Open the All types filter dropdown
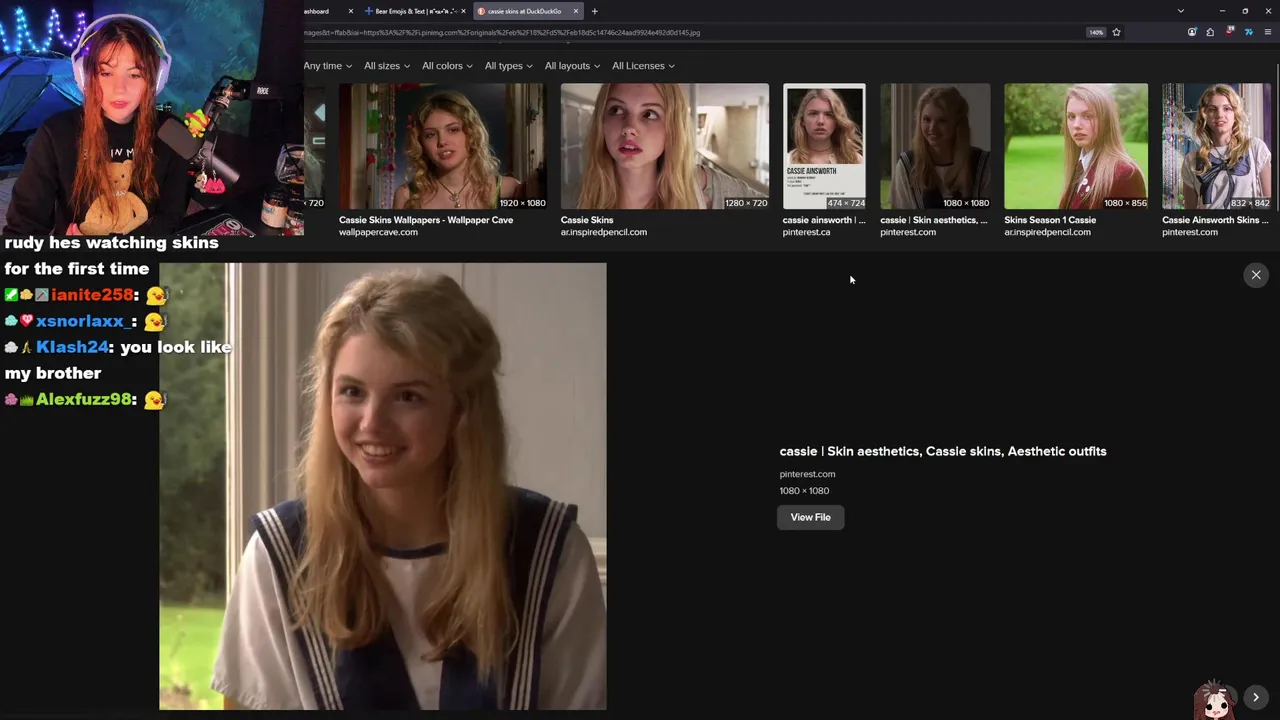Image resolution: width=1280 pixels, height=720 pixels. click(x=508, y=66)
